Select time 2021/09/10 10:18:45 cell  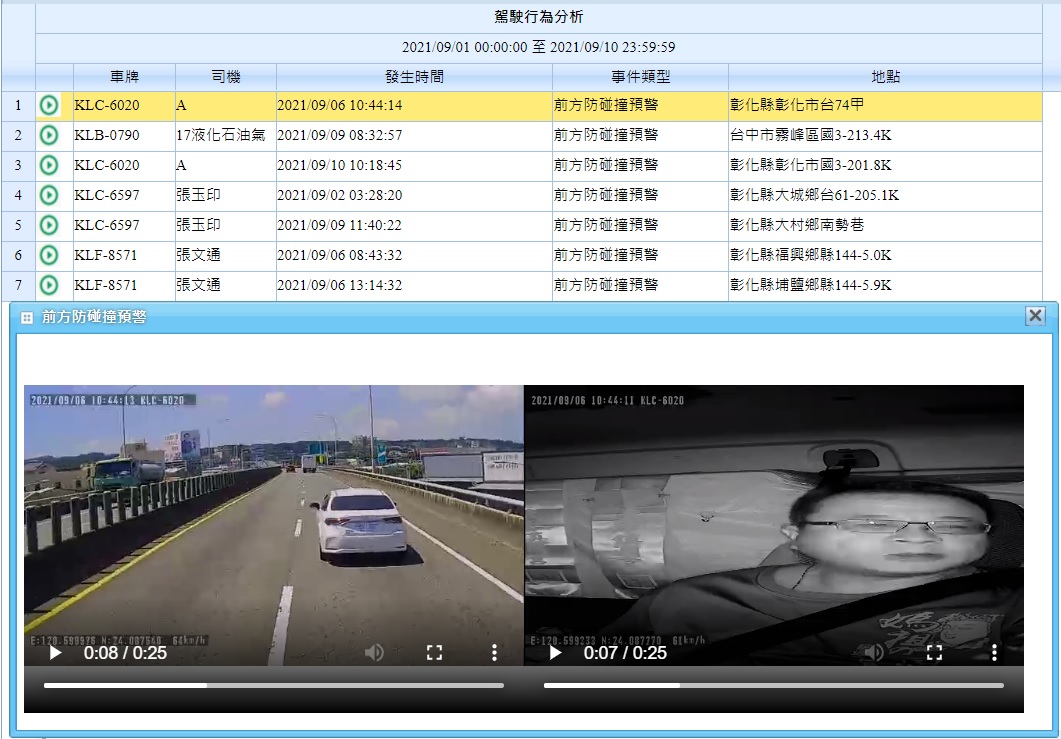tap(414, 165)
